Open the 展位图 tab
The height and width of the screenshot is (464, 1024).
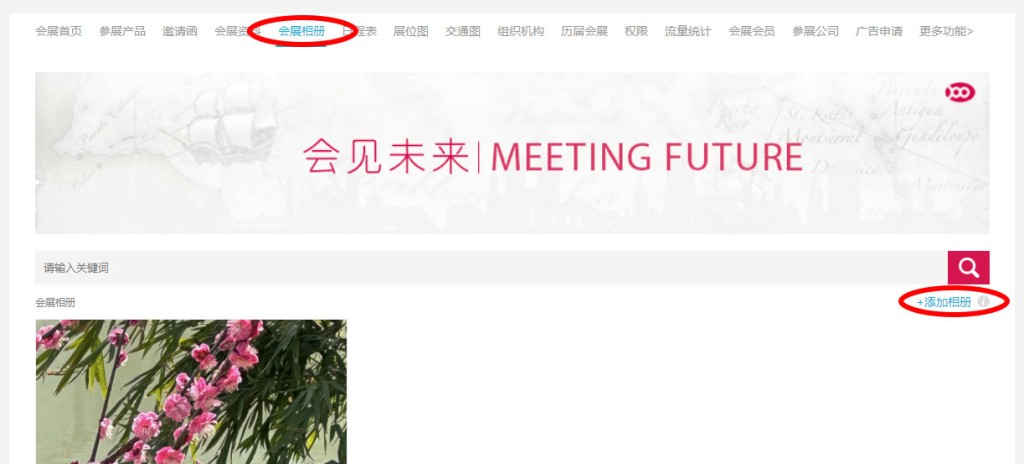coord(411,31)
